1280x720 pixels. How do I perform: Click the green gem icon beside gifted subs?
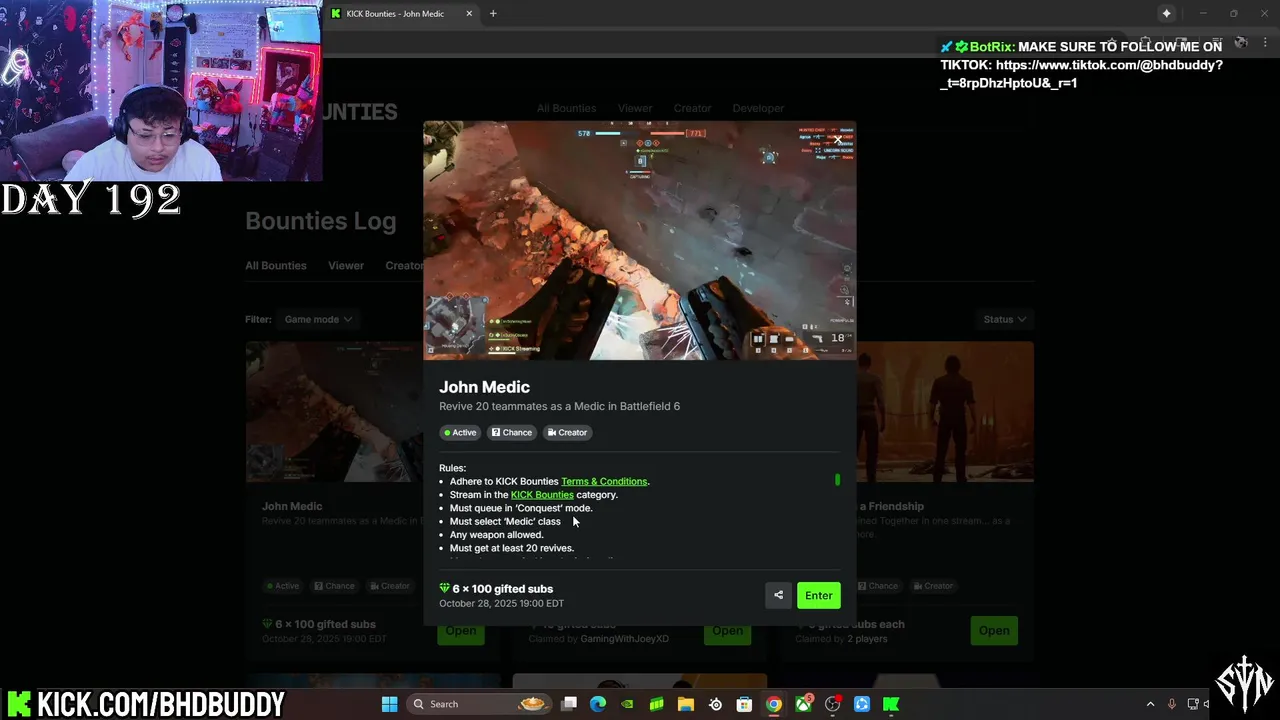coord(445,589)
